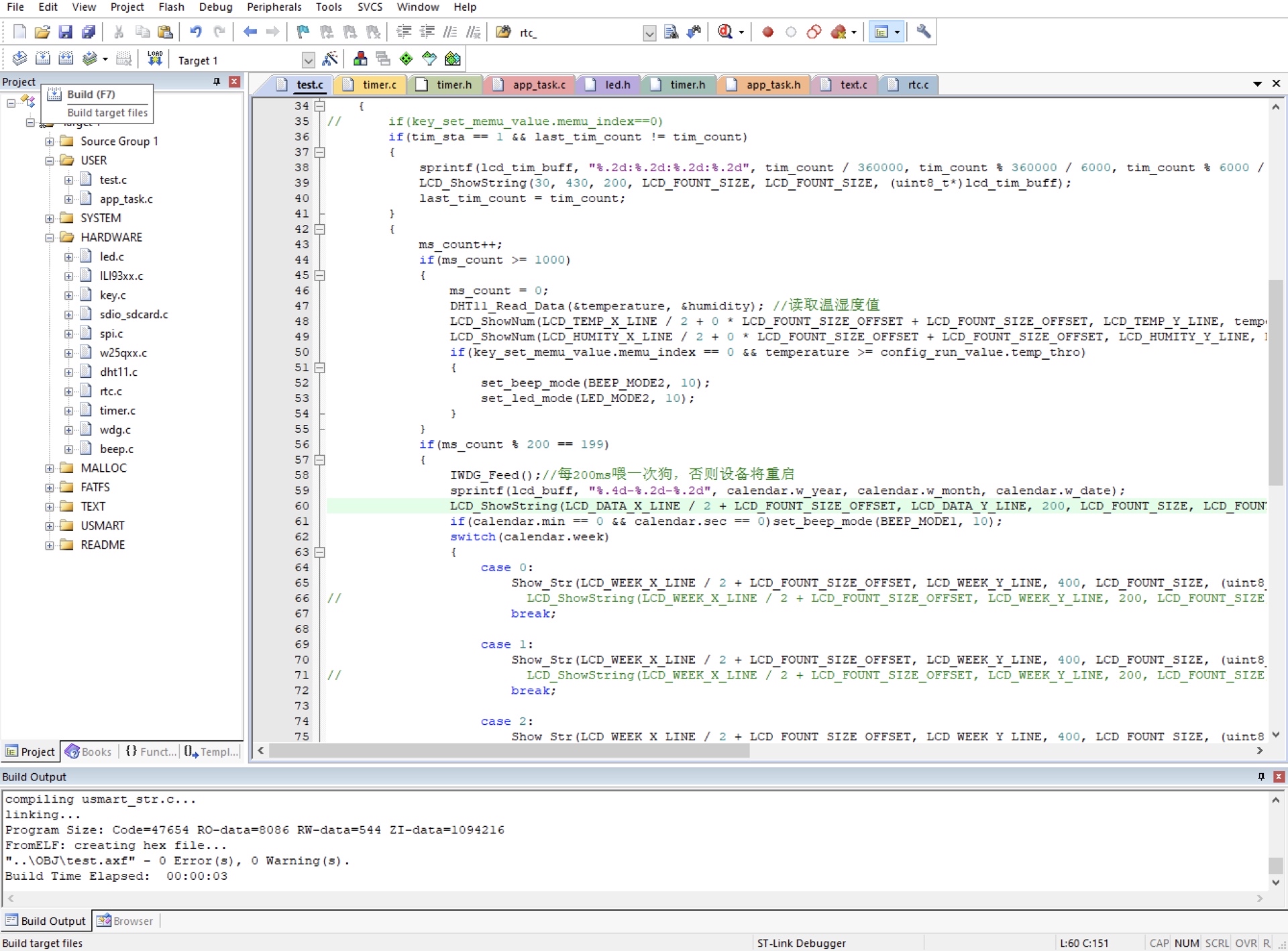This screenshot has width=1288, height=951.
Task: Switch to the app_task.c tab
Action: (538, 85)
